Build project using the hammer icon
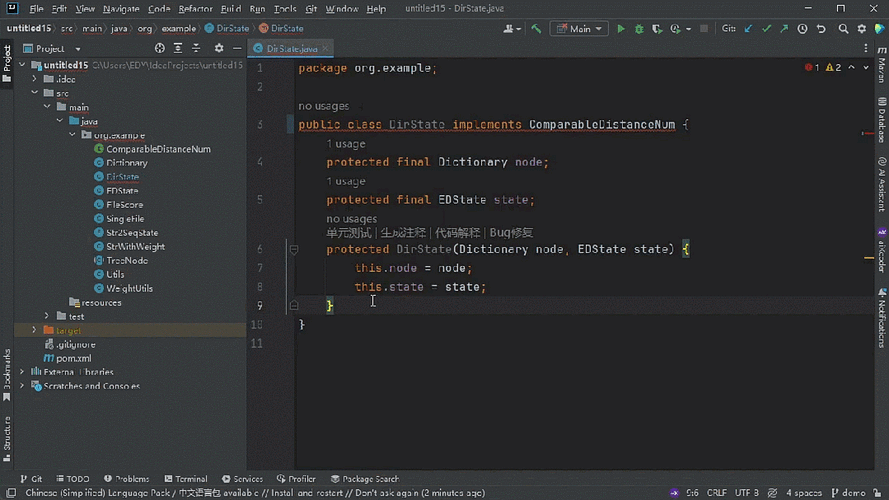The width and height of the screenshot is (889, 500). pos(536,29)
